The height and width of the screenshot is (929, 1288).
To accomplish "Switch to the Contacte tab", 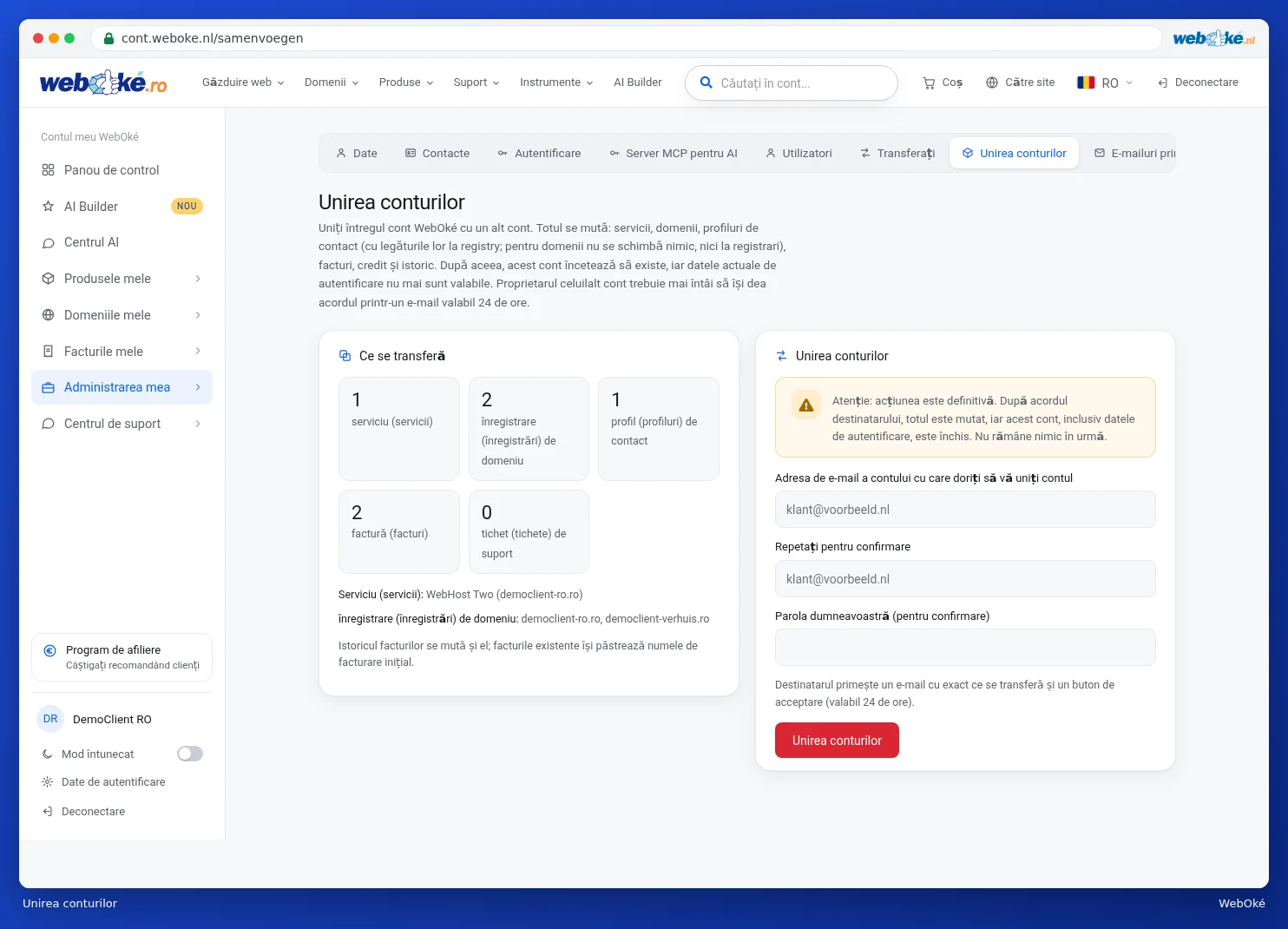I will pos(437,153).
